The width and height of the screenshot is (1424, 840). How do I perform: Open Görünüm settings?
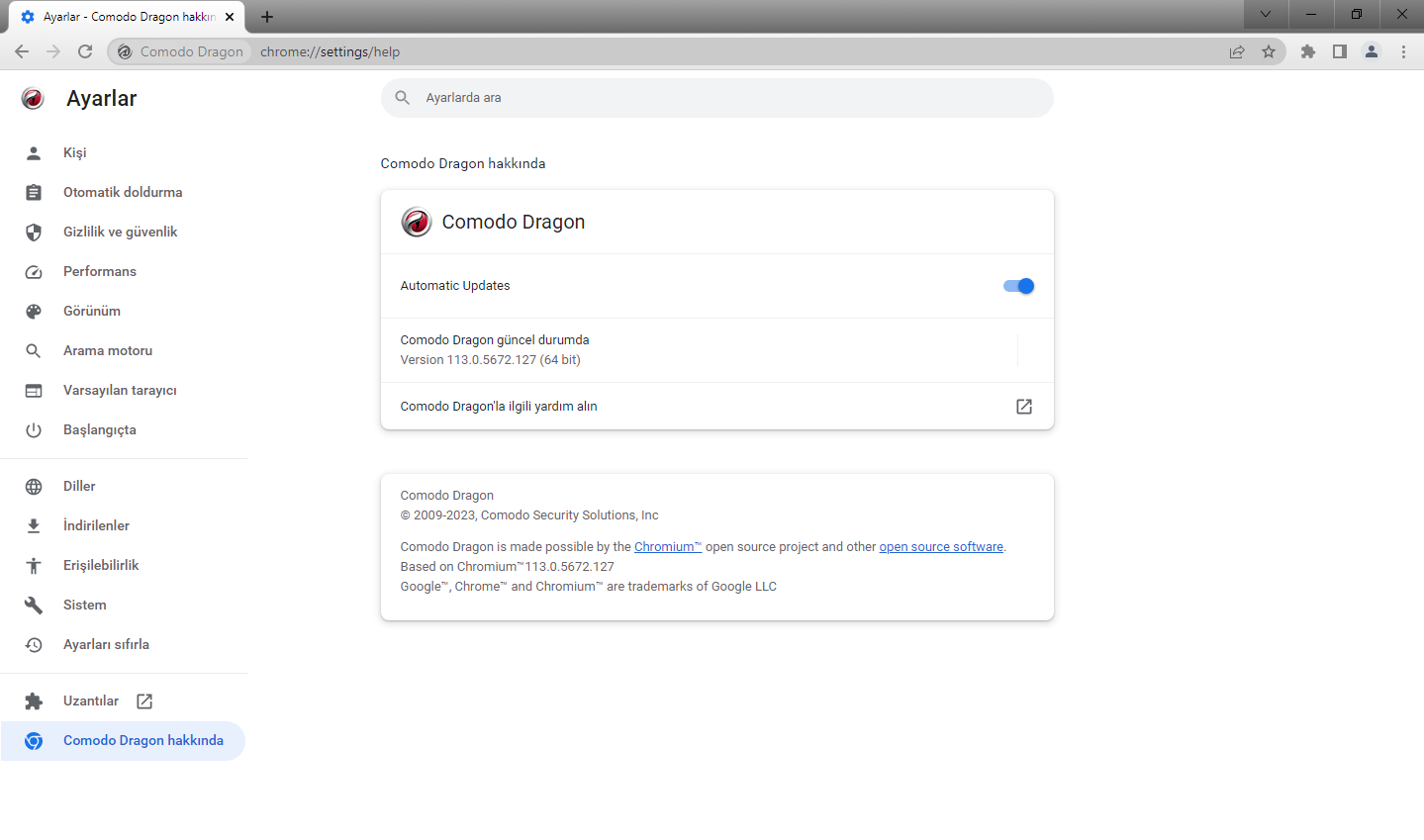click(x=123, y=311)
